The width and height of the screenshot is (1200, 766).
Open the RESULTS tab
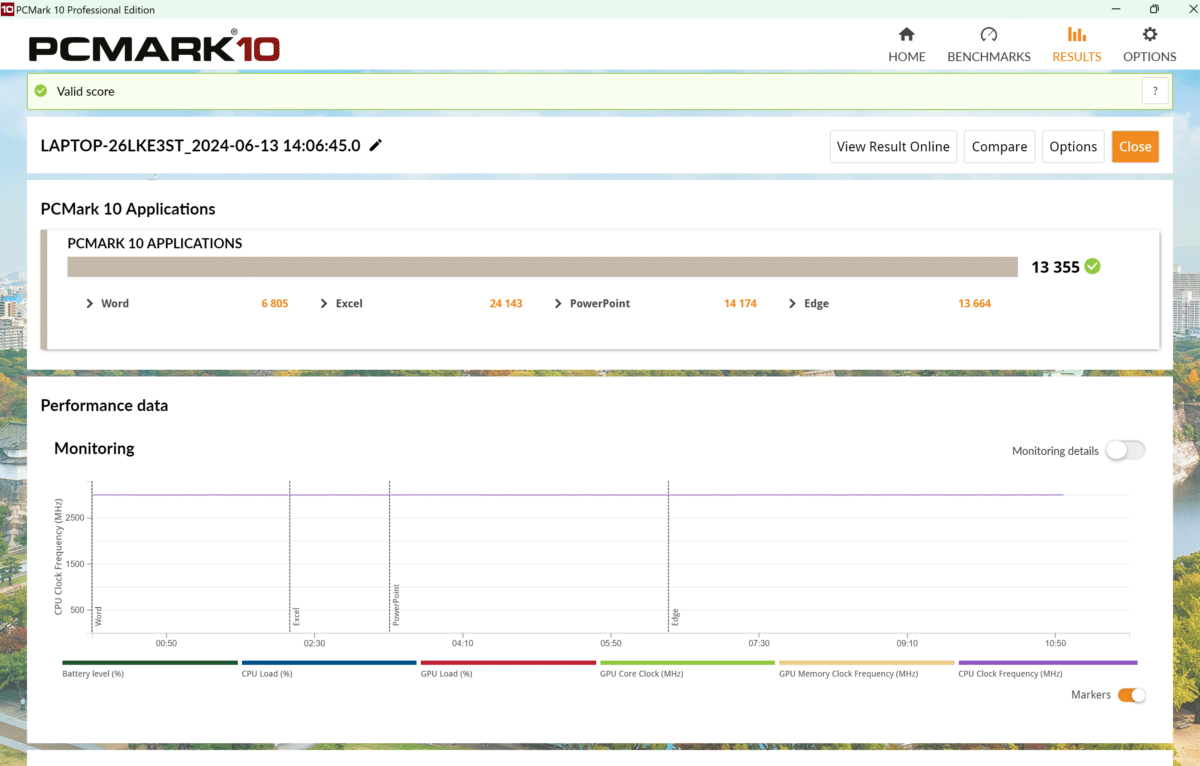[x=1076, y=45]
